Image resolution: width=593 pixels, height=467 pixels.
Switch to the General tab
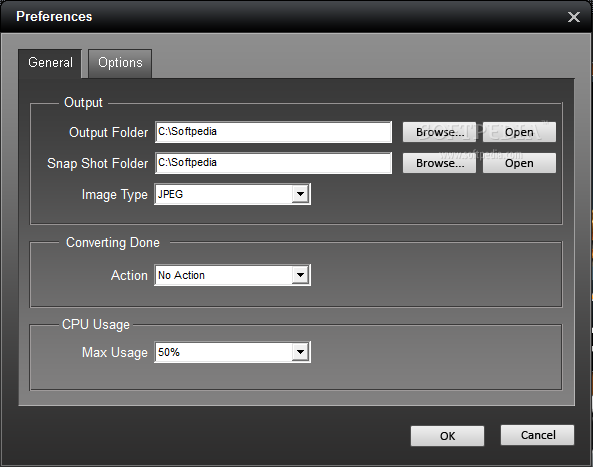click(50, 63)
